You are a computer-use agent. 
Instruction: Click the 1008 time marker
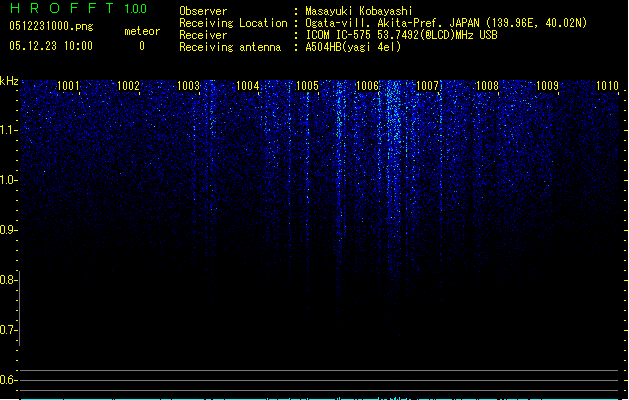(x=487, y=85)
